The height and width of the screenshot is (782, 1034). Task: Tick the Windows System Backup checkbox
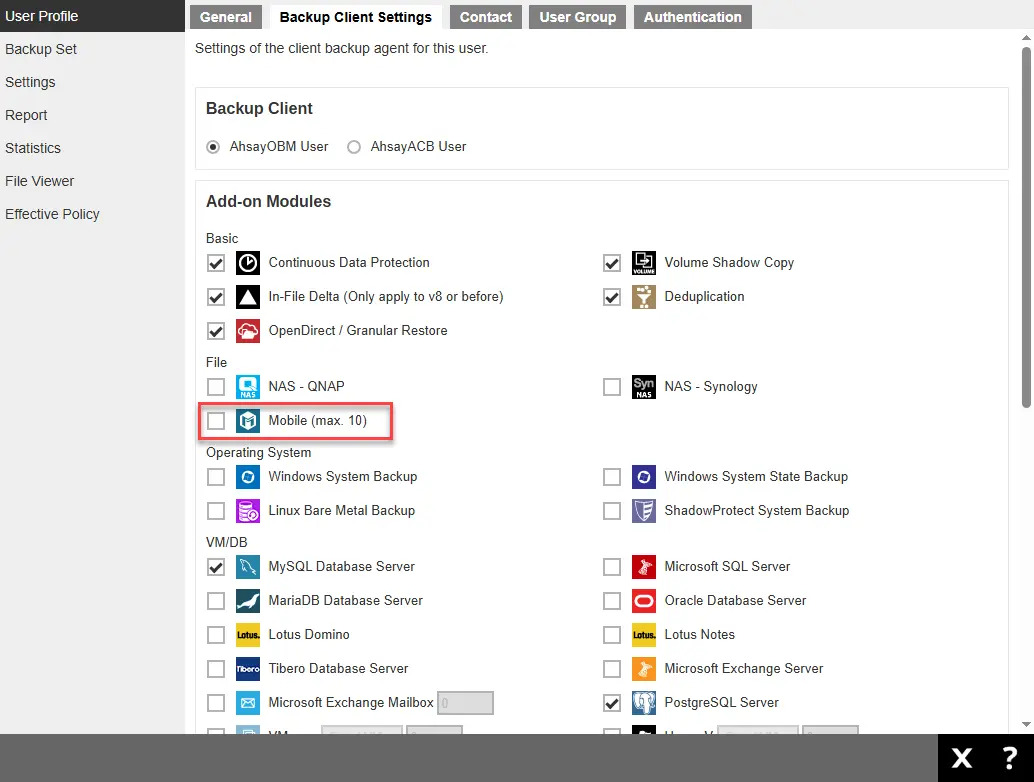tap(216, 477)
